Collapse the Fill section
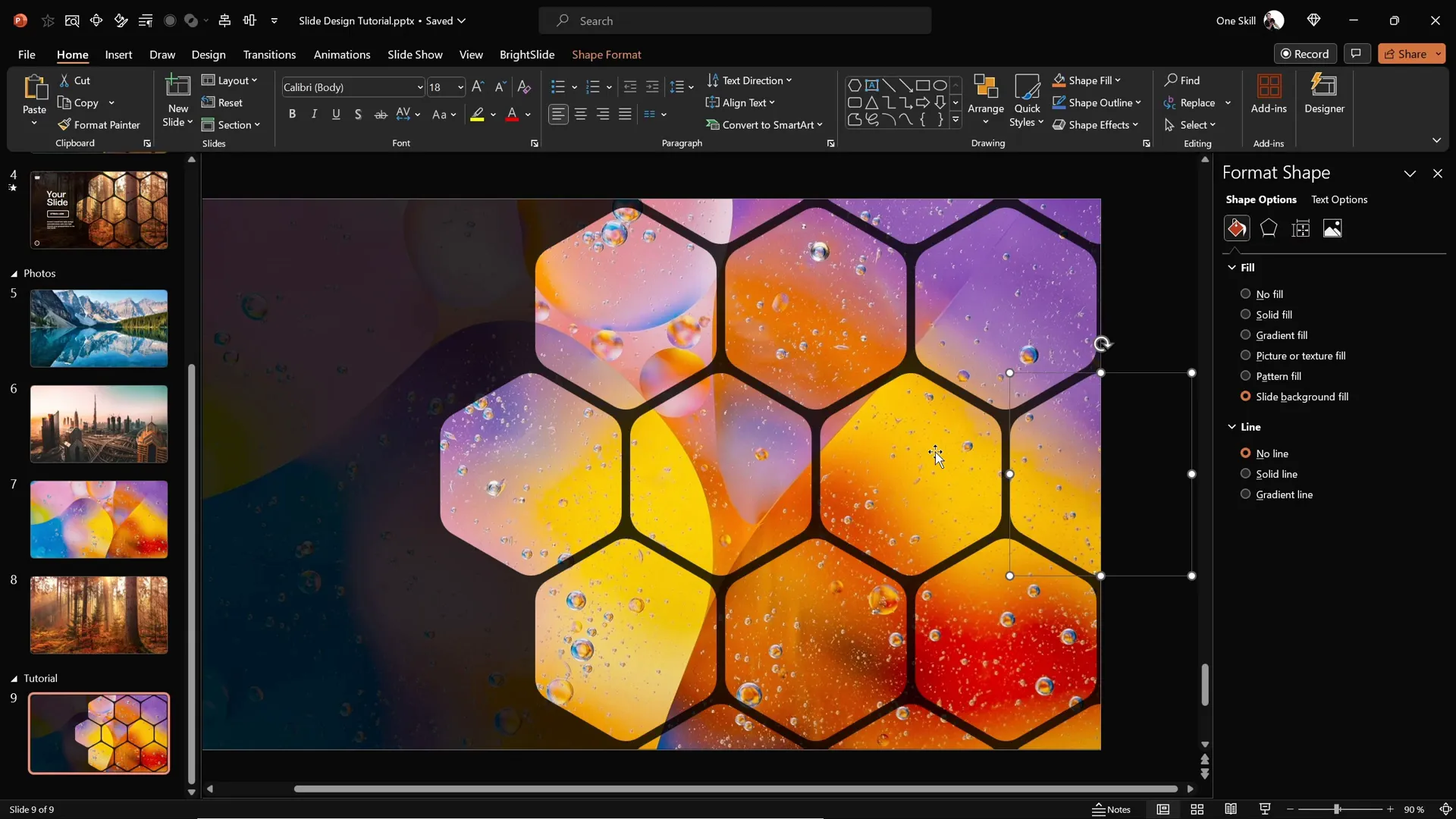Image resolution: width=1456 pixels, height=819 pixels. click(1232, 268)
